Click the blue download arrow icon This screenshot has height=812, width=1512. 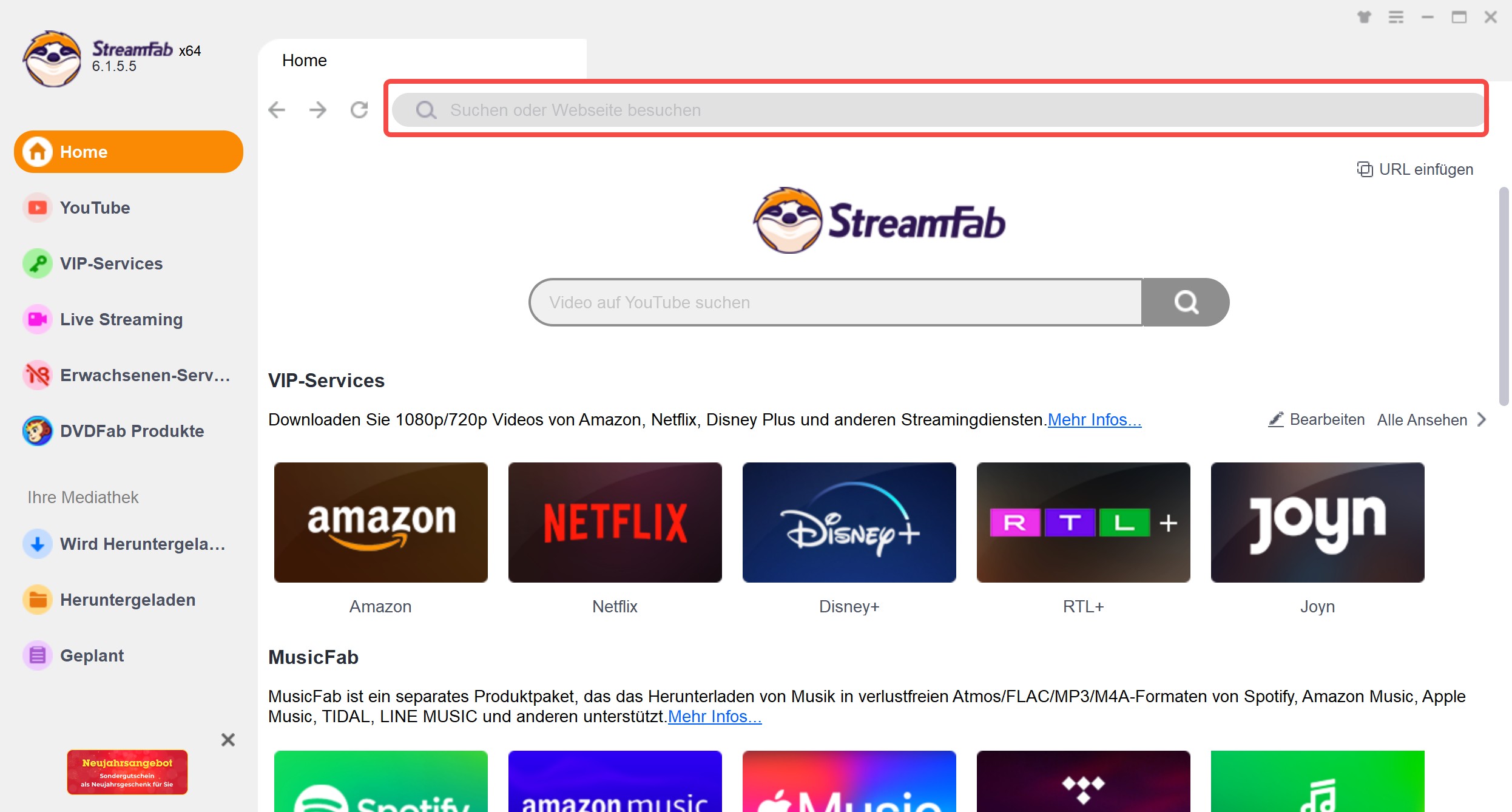tap(38, 544)
